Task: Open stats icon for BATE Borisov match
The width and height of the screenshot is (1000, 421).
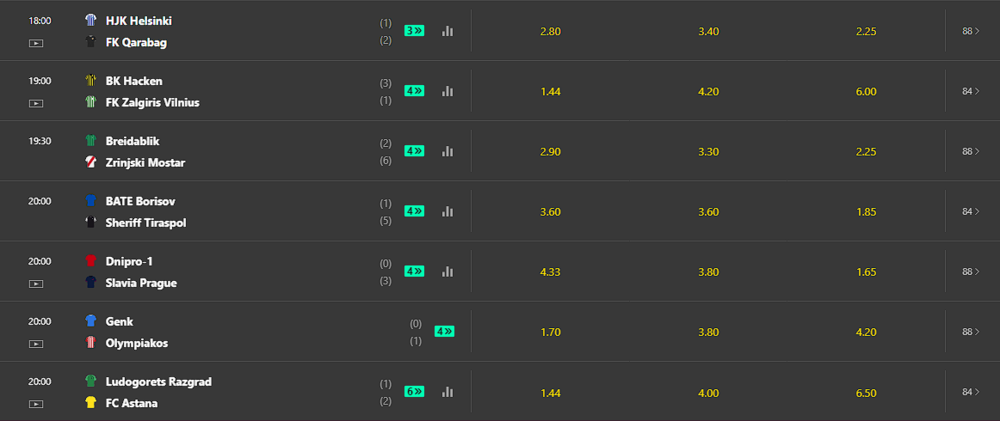Action: point(447,211)
